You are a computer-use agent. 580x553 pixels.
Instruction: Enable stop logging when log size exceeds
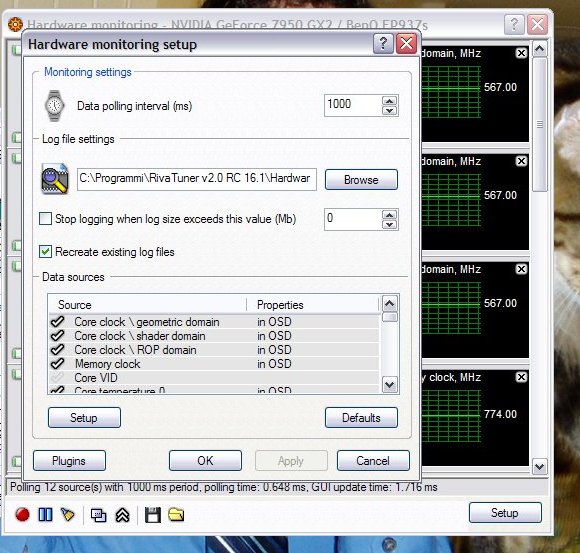45,219
